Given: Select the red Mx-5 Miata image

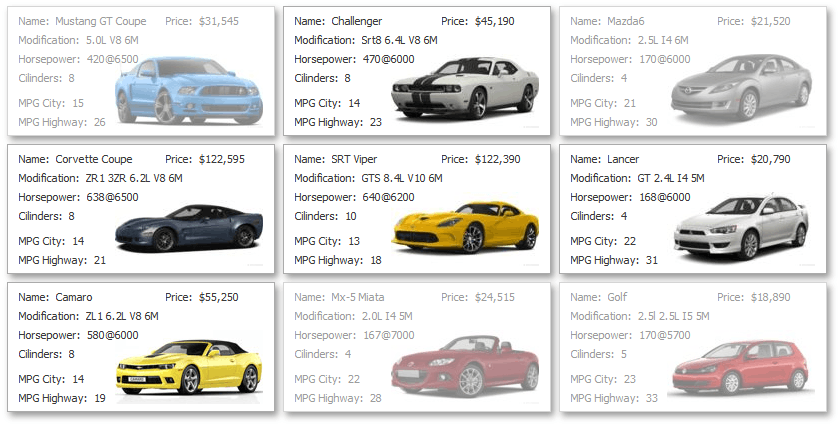Looking at the screenshot, I should click(465, 365).
